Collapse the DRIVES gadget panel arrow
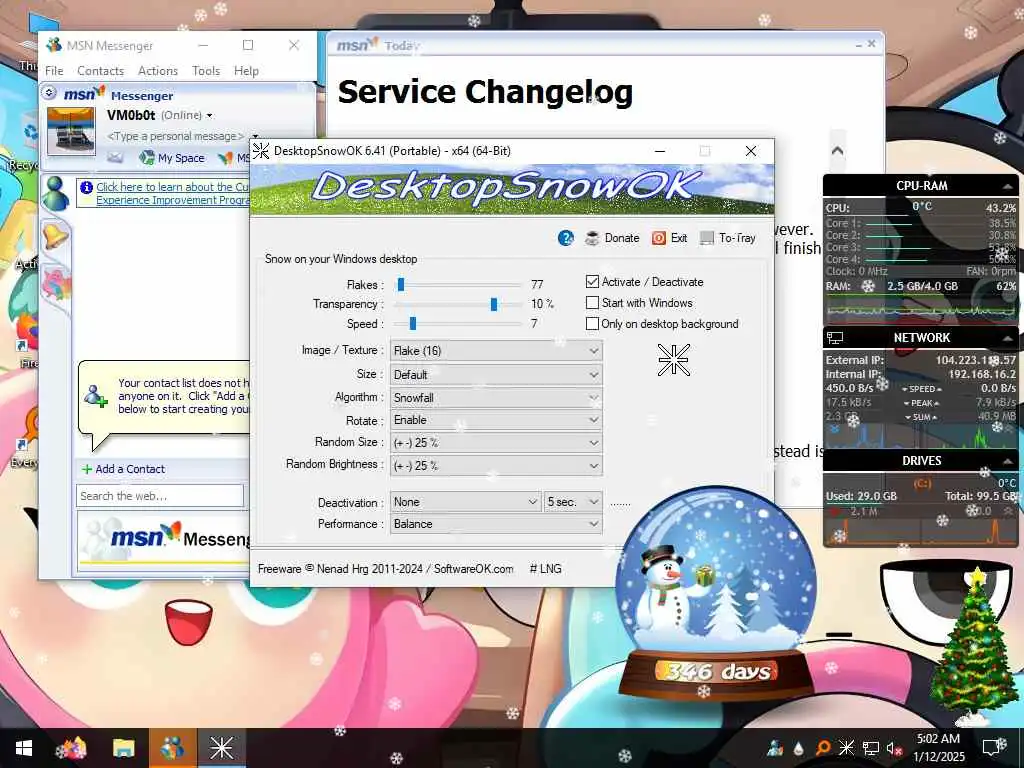Image resolution: width=1024 pixels, height=768 pixels. click(1008, 461)
